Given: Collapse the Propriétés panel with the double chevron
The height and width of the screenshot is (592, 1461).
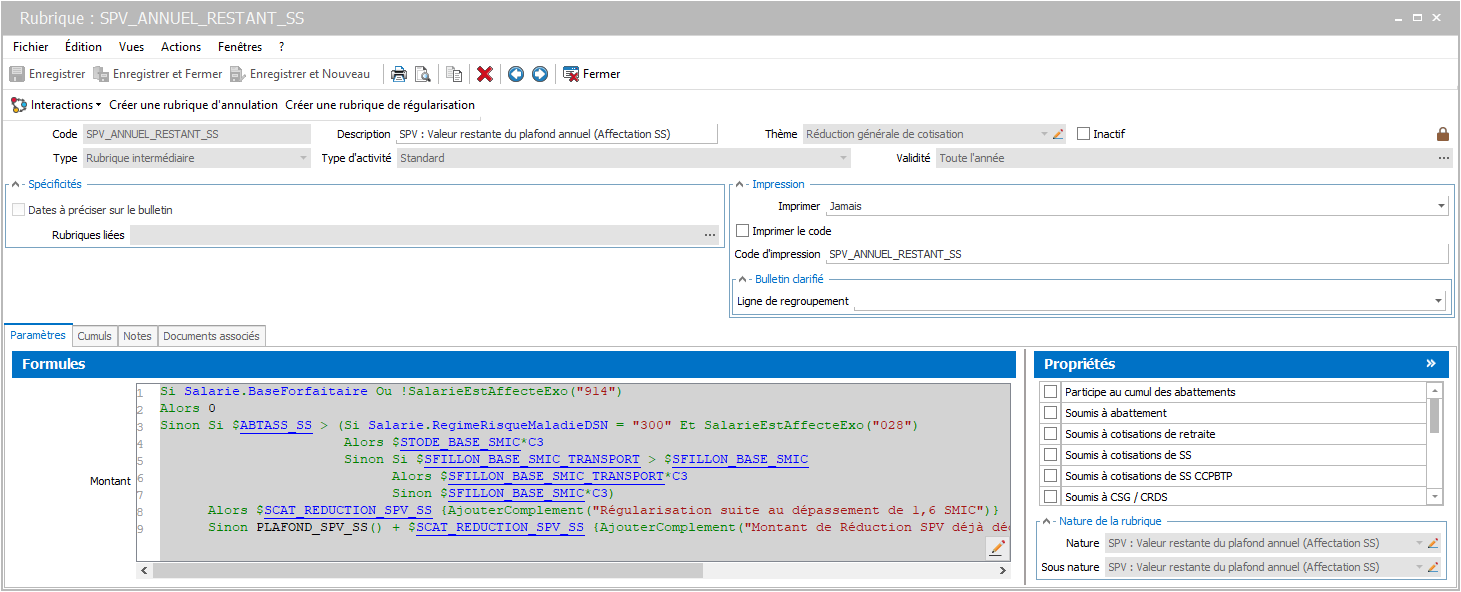Looking at the screenshot, I should point(1431,364).
